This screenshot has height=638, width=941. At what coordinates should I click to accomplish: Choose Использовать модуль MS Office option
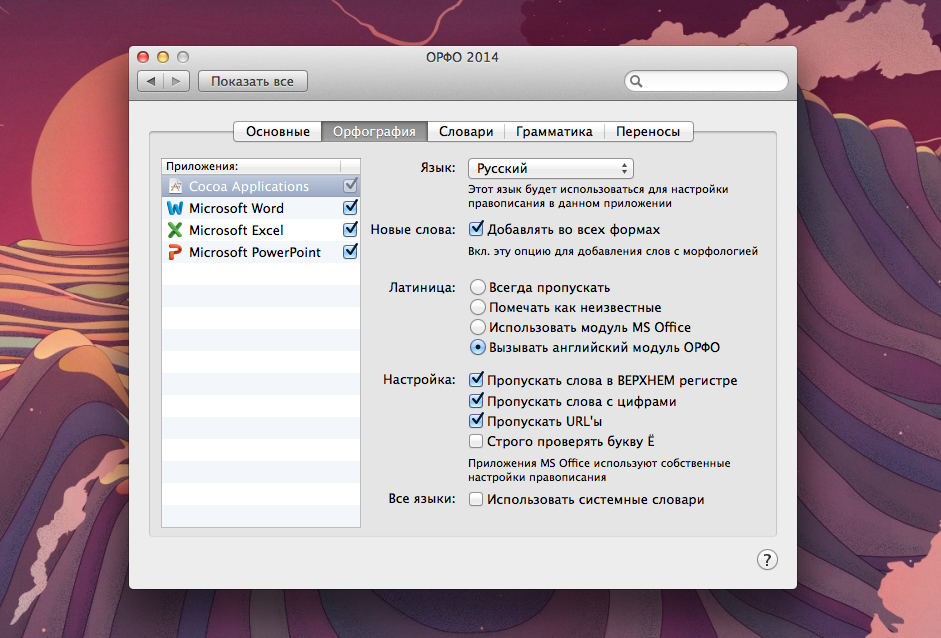tap(478, 327)
